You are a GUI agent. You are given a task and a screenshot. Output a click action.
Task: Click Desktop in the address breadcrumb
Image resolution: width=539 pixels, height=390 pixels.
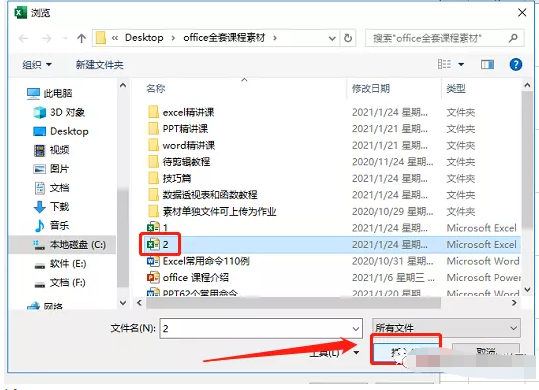(144, 38)
